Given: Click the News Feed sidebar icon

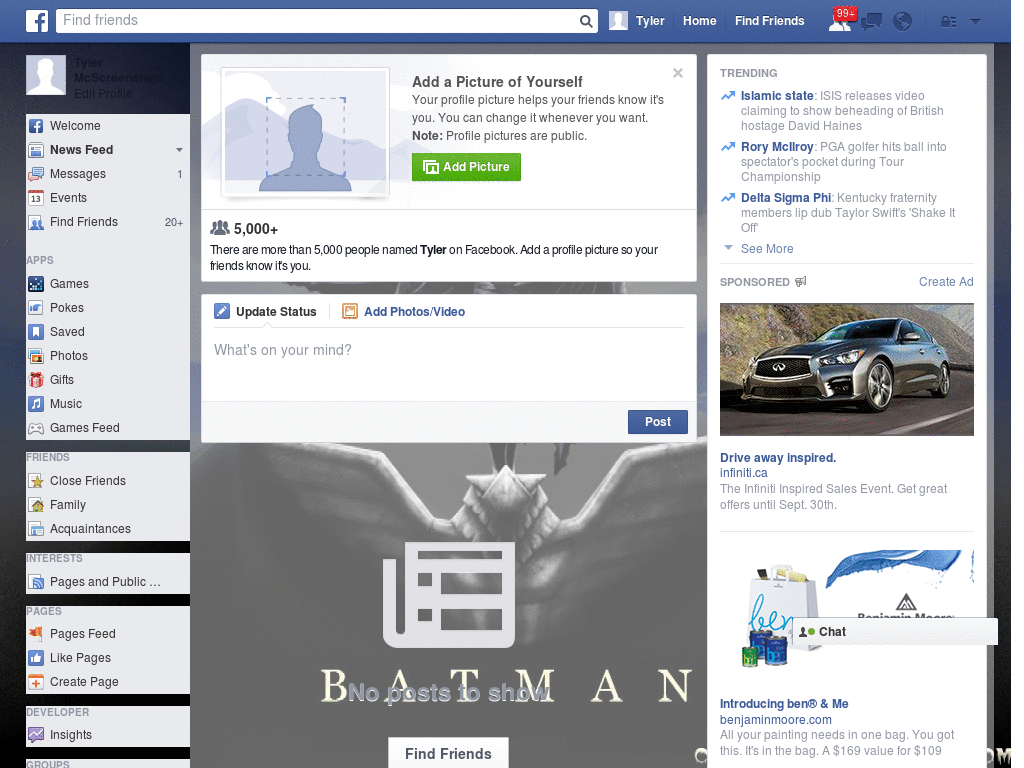Looking at the screenshot, I should [x=36, y=150].
